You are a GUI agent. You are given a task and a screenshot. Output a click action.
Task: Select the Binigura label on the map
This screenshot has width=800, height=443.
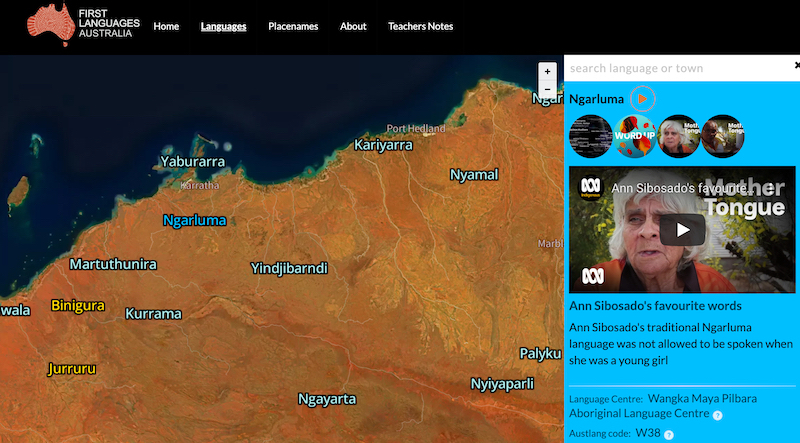click(x=78, y=306)
